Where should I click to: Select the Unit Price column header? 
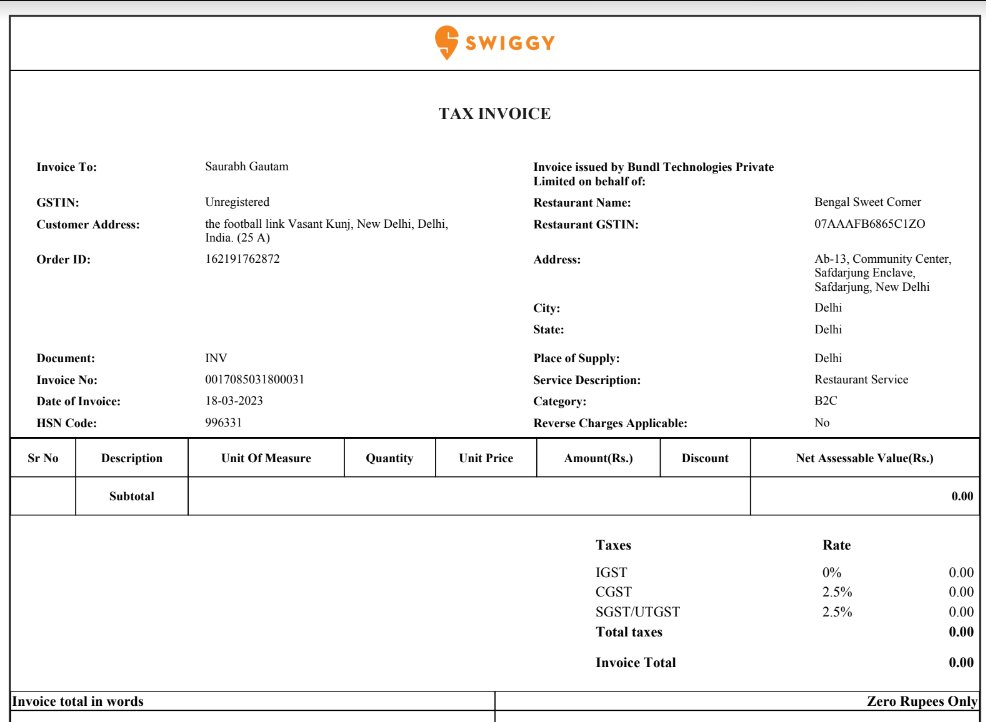(485, 458)
